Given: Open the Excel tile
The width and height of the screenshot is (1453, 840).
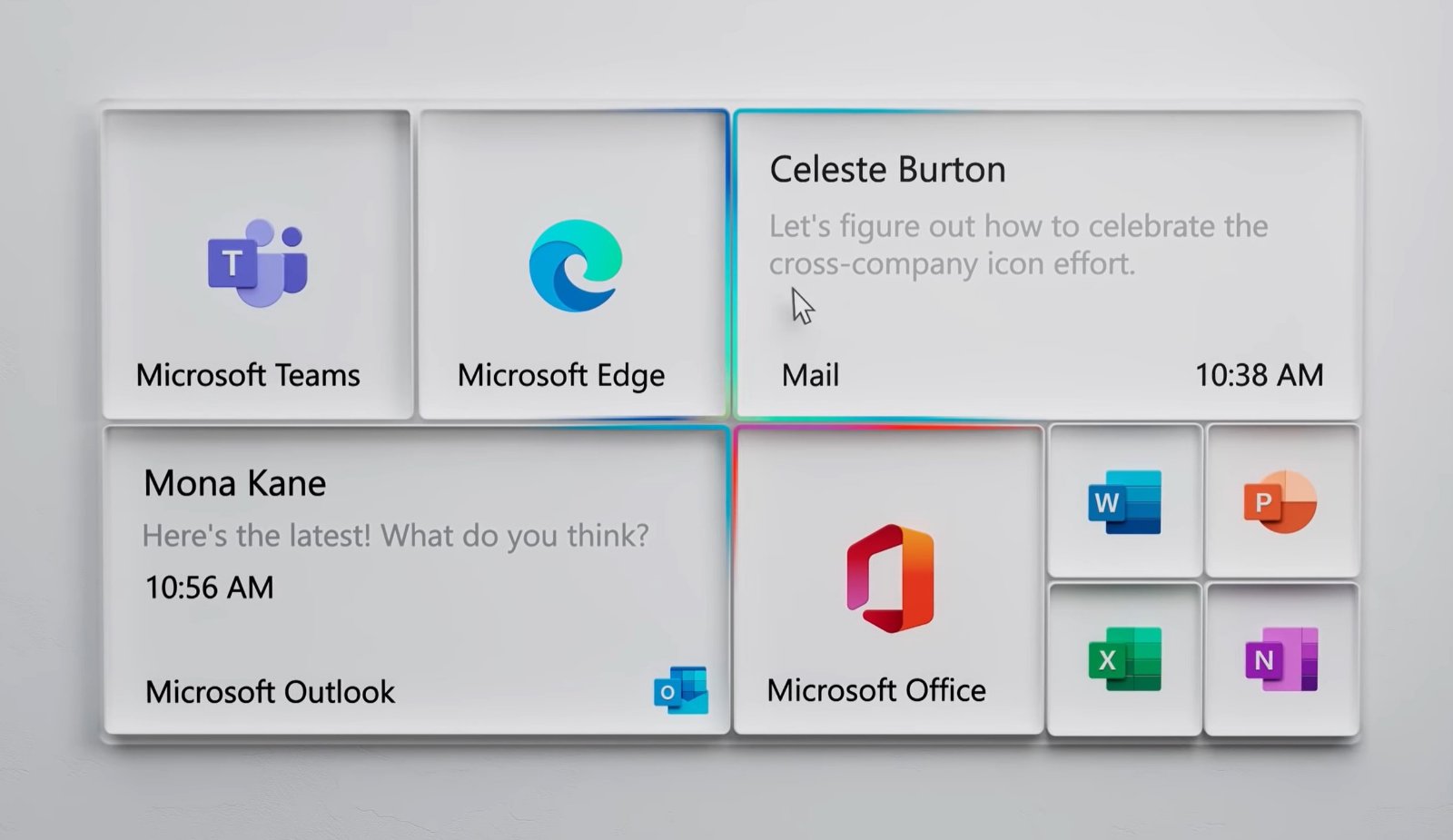Looking at the screenshot, I should [1124, 659].
